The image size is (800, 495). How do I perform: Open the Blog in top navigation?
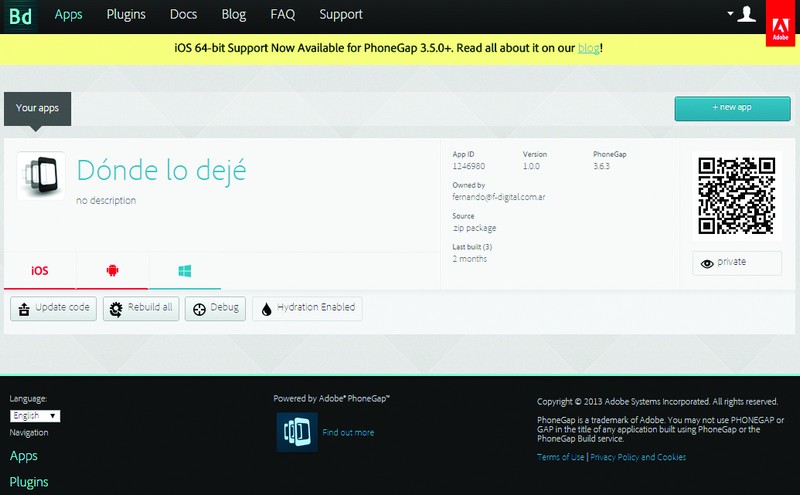coord(234,15)
